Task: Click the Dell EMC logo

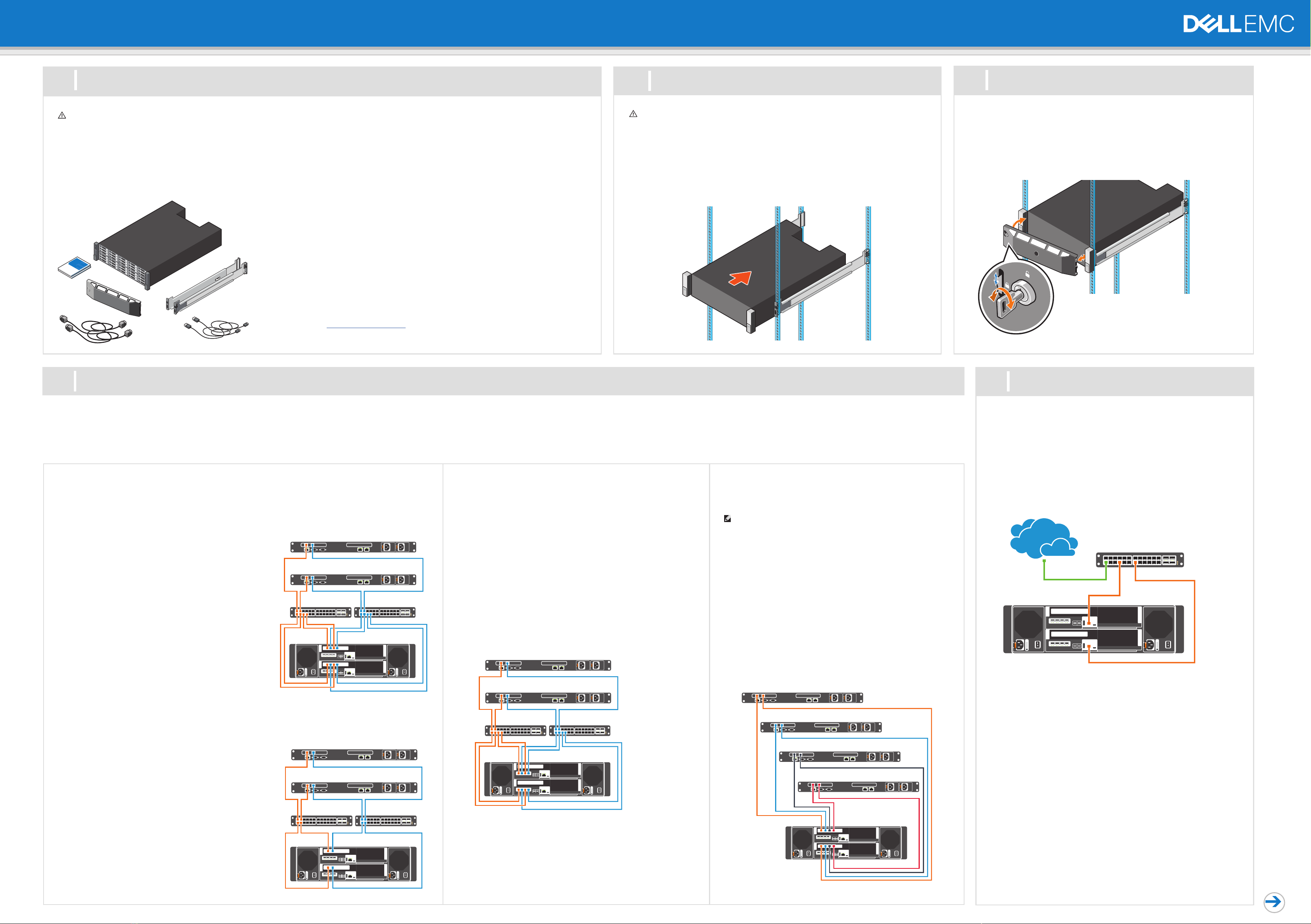Action: point(1239,24)
